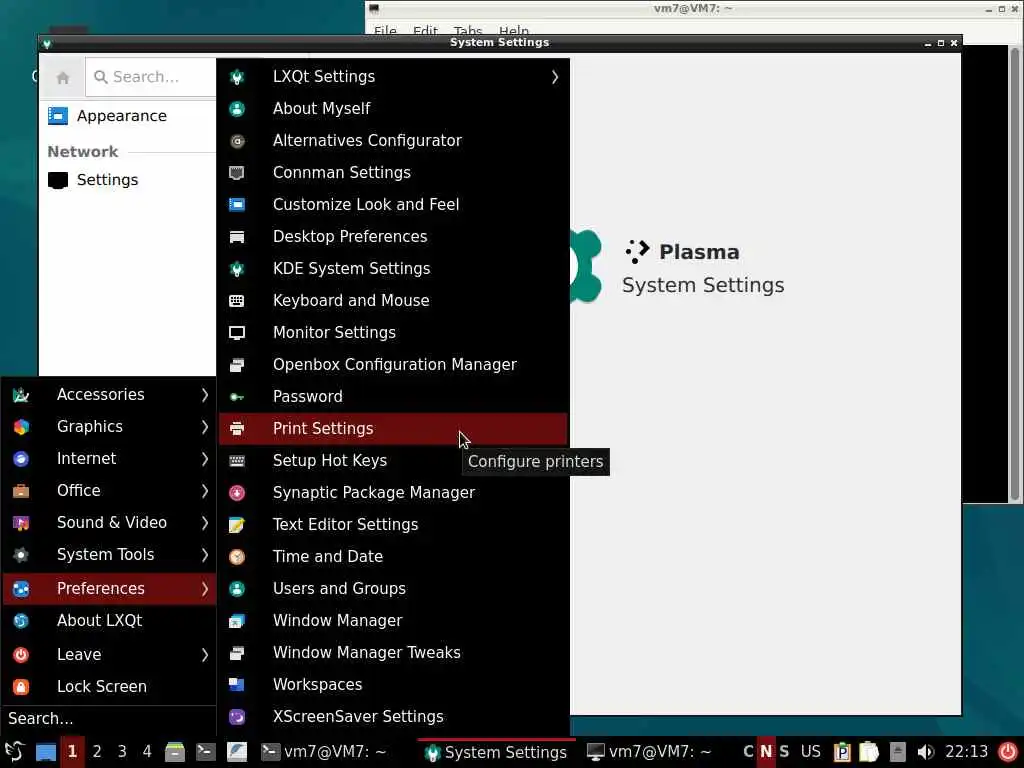Open the text editor quick launch icon
Screen dimensions: 1024x768
point(236,752)
